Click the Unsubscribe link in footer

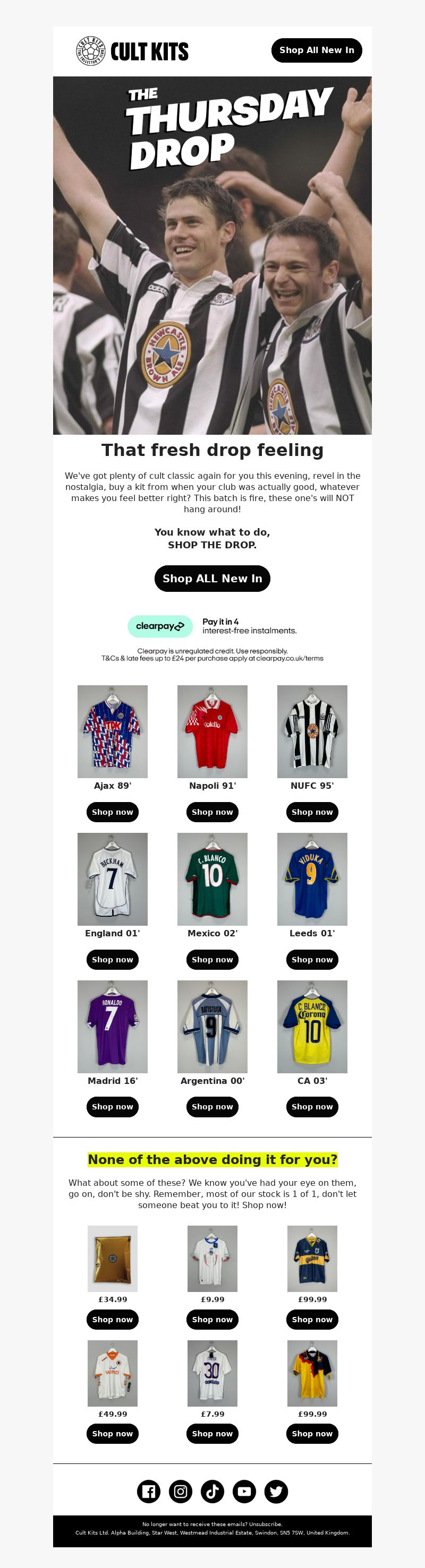point(266,1524)
